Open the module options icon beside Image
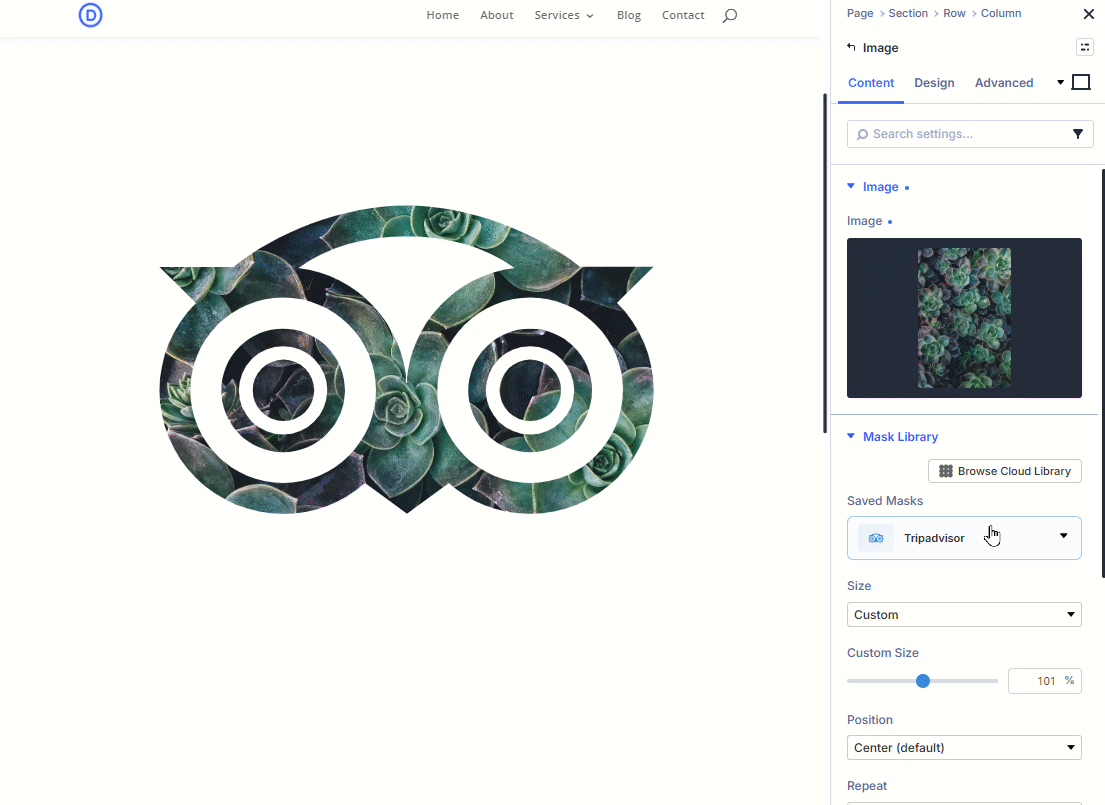The image size is (1105, 805). [x=1085, y=47]
